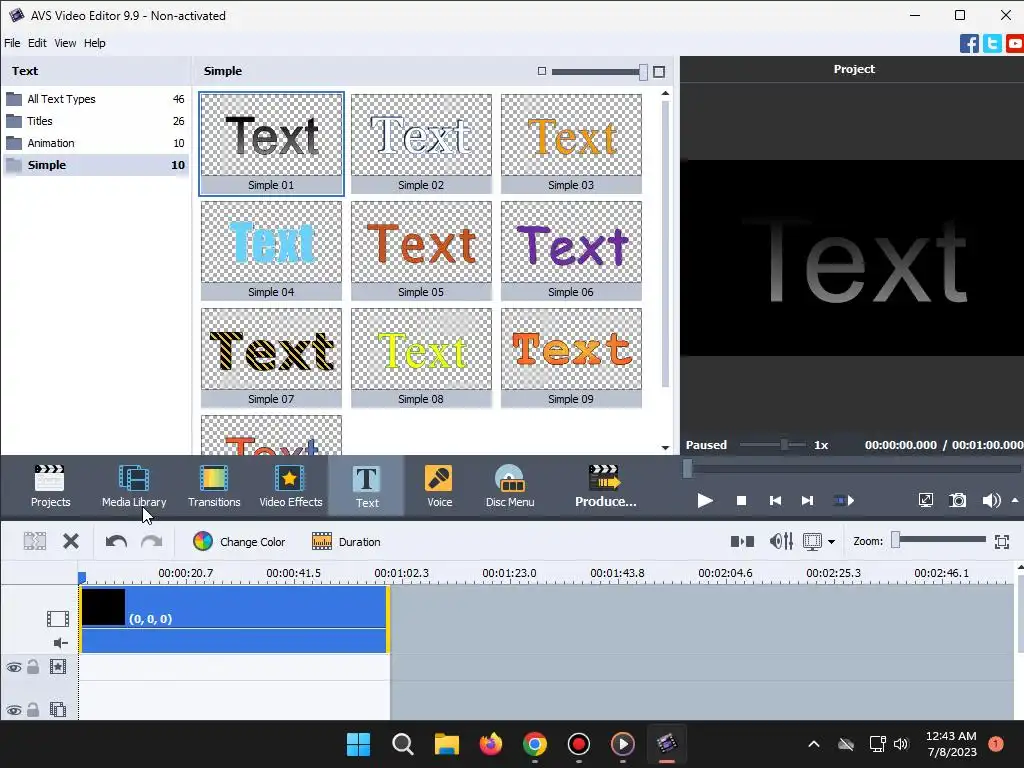Select the Simple 06 text preset

coord(571,251)
